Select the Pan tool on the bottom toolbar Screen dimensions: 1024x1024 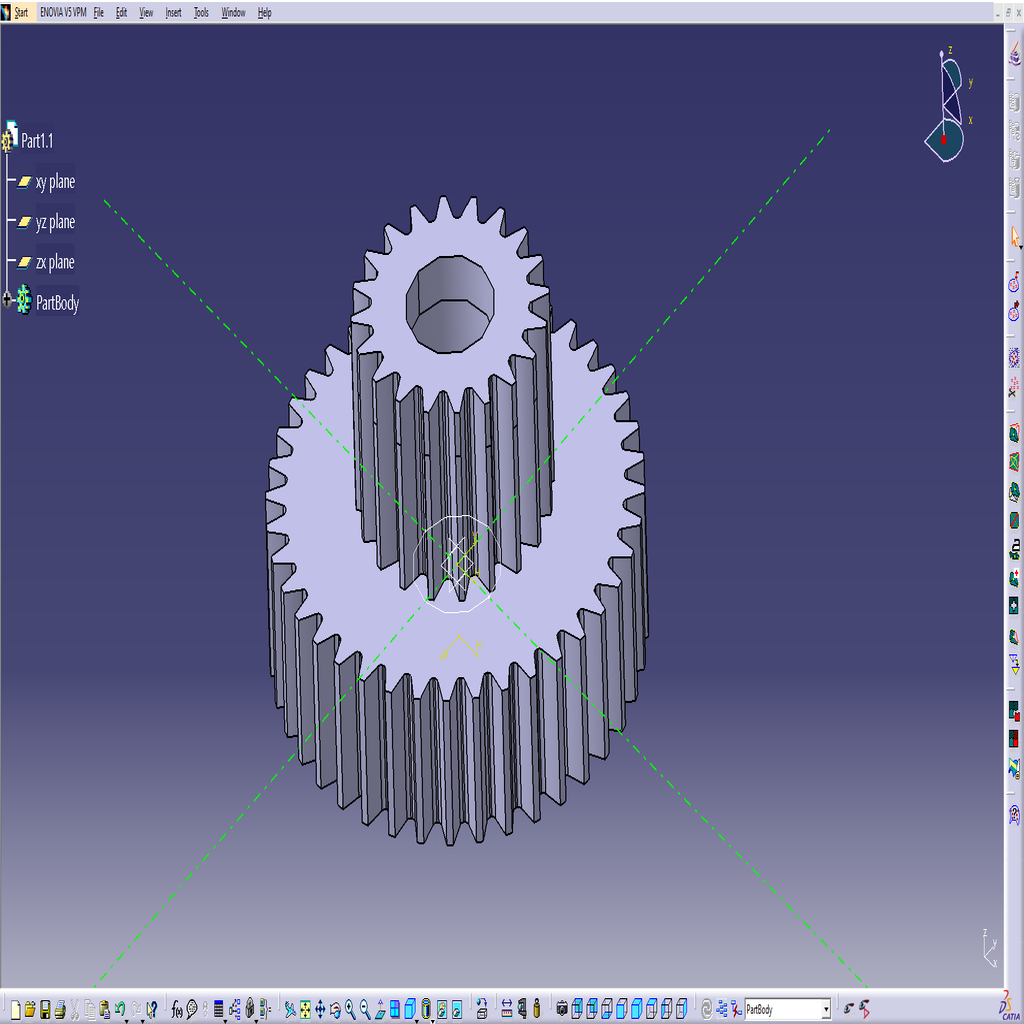point(321,1009)
